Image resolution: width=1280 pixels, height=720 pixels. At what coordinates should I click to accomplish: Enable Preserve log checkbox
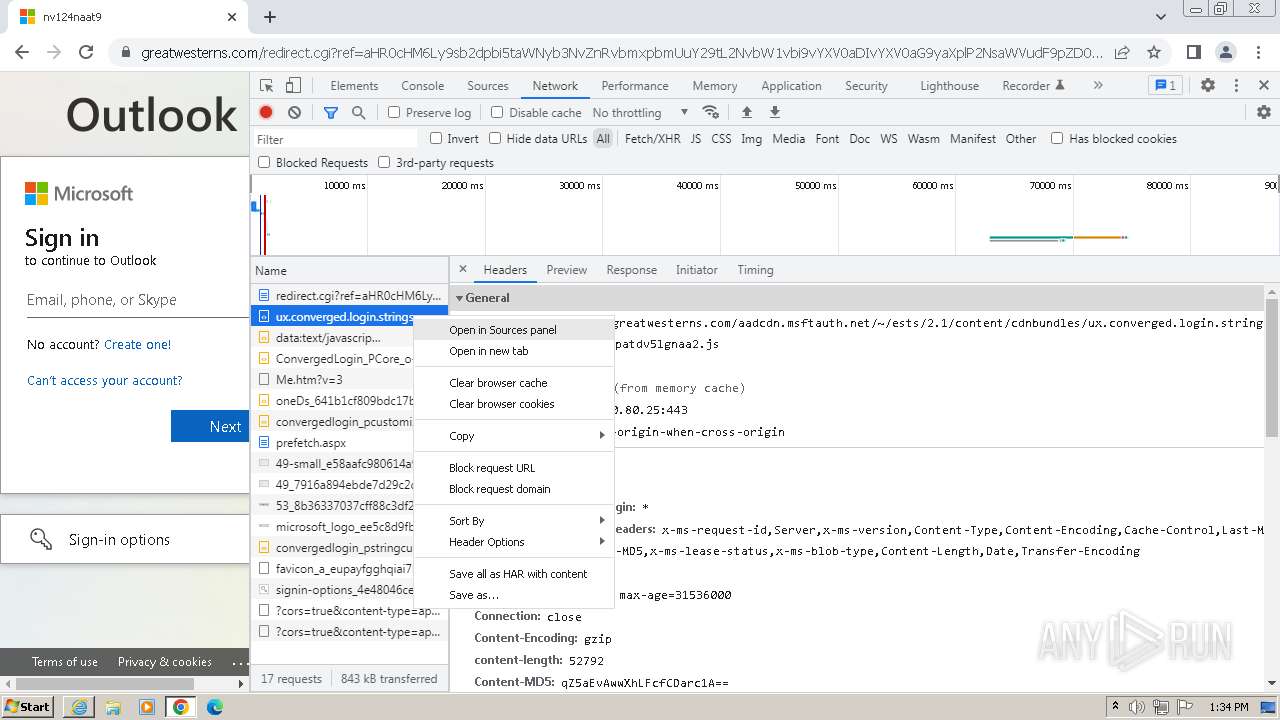coord(394,113)
